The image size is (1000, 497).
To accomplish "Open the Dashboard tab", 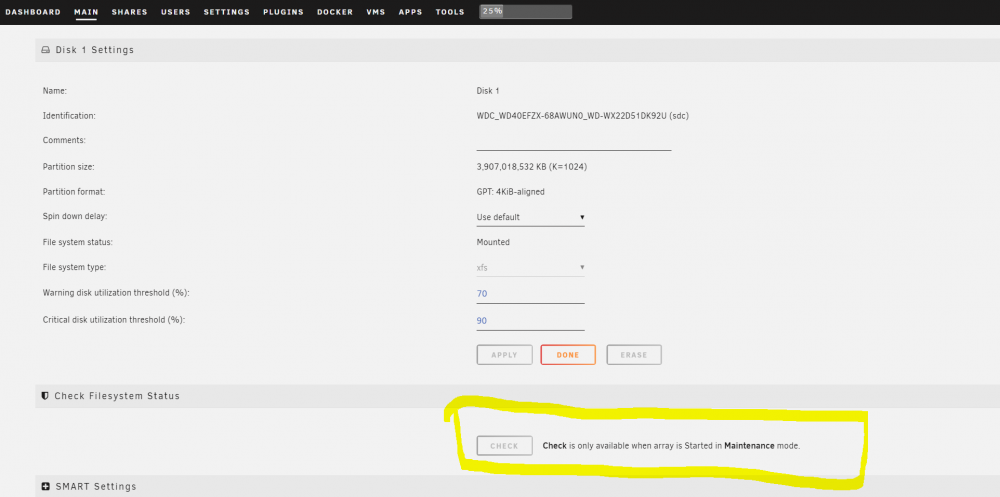I will (x=33, y=12).
